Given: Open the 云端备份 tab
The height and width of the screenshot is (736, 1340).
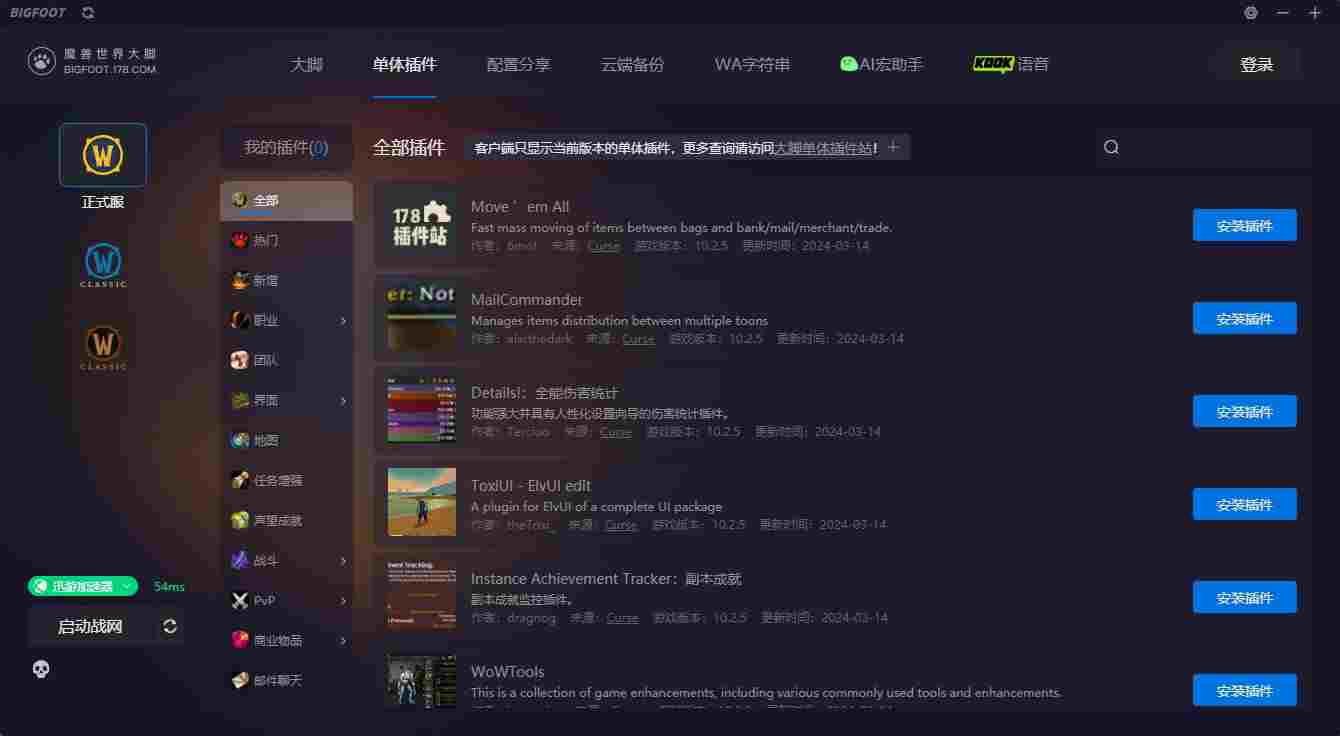Looking at the screenshot, I should pos(632,64).
